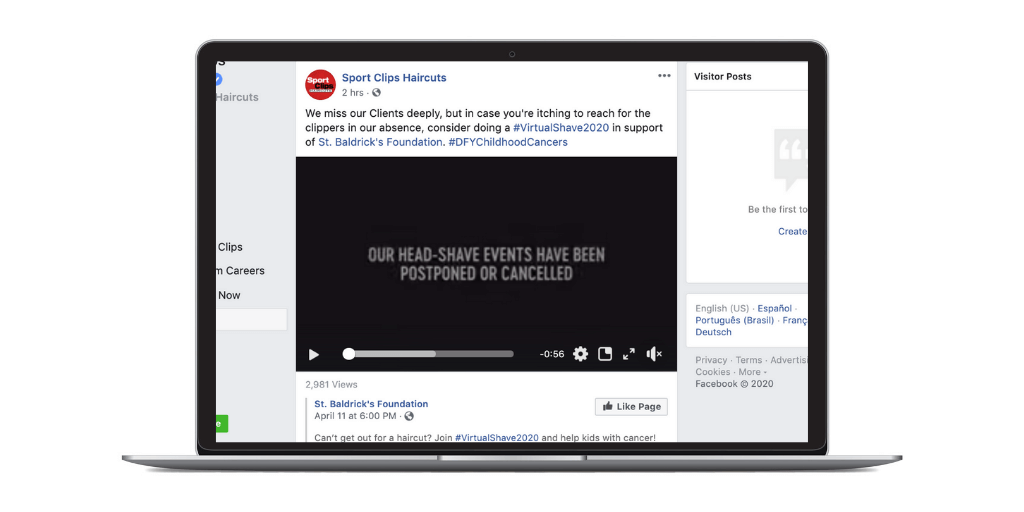The image size is (1024, 512).
Task: Switch language to Português (Brasil)
Action: point(735,320)
